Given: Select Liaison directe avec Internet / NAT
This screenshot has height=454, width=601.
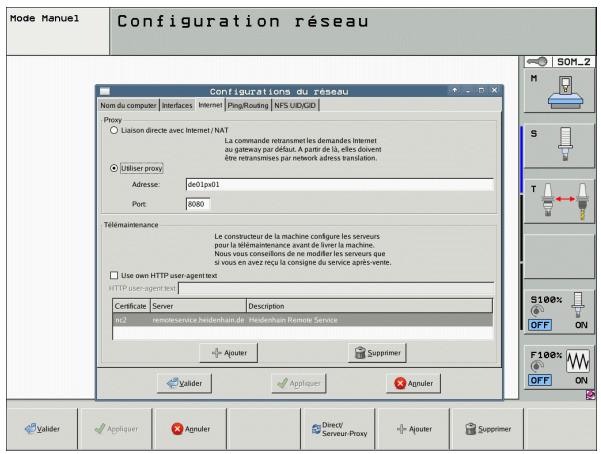Looking at the screenshot, I should pyautogui.click(x=114, y=130).
